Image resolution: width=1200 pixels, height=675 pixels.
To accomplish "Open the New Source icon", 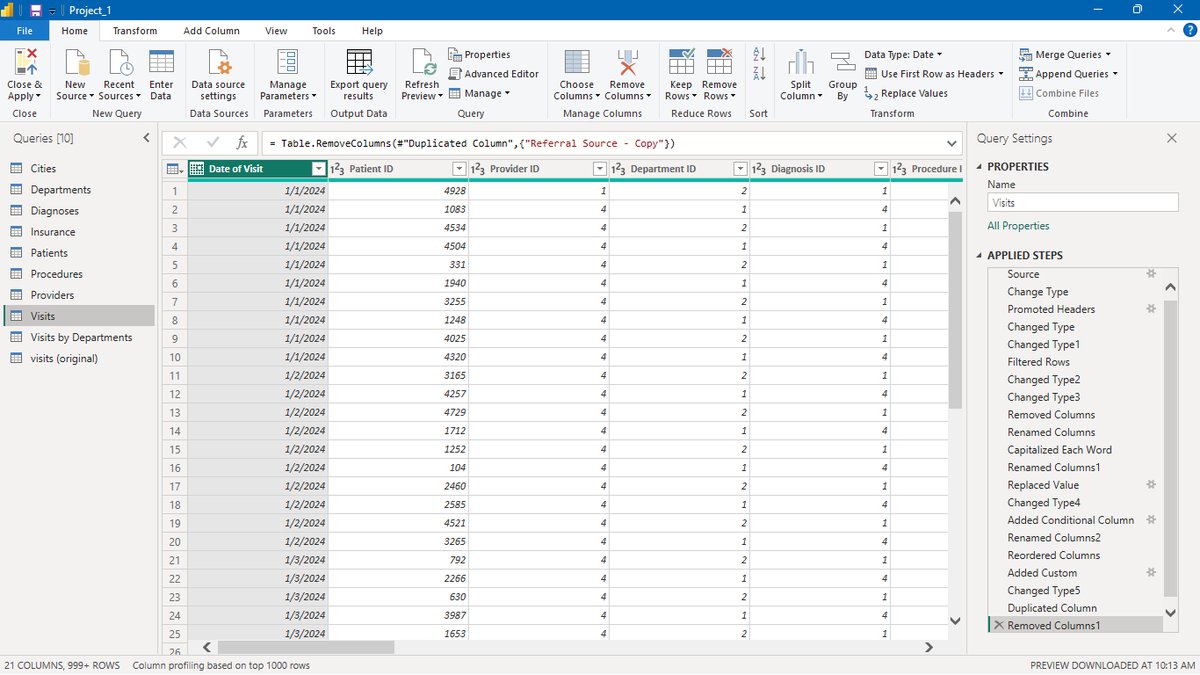I will click(75, 62).
